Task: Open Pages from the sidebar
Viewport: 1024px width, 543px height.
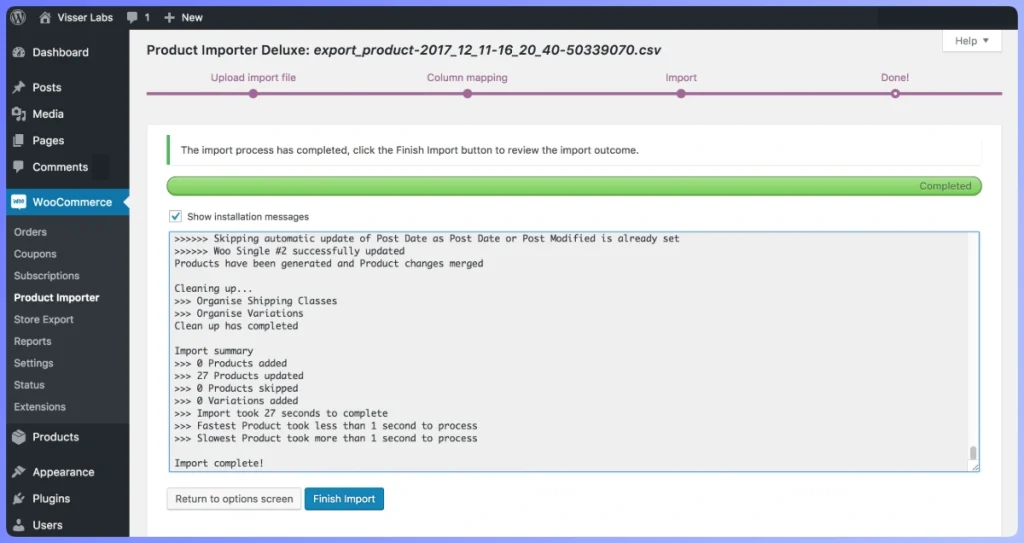Action: coord(48,140)
